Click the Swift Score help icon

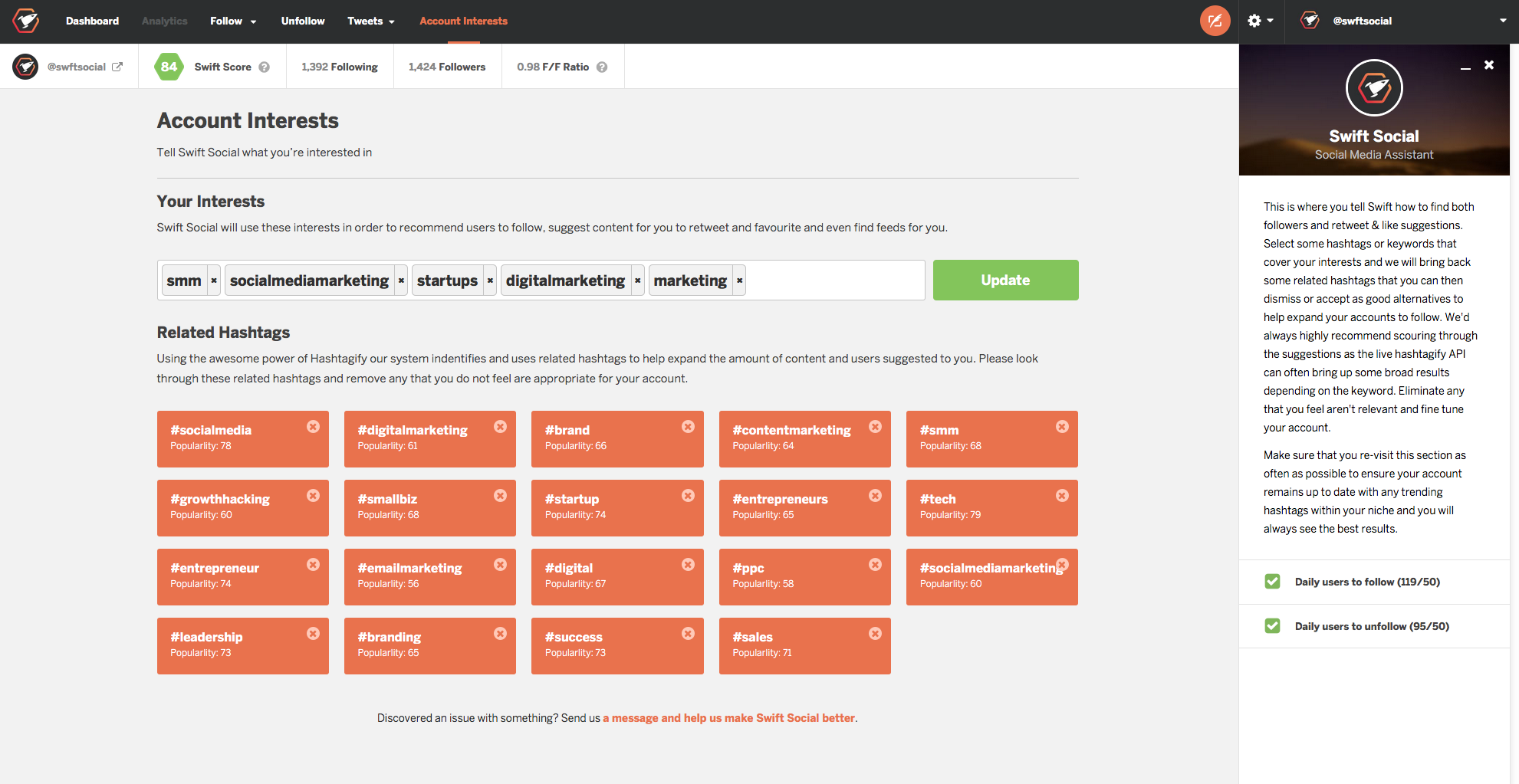click(x=265, y=67)
